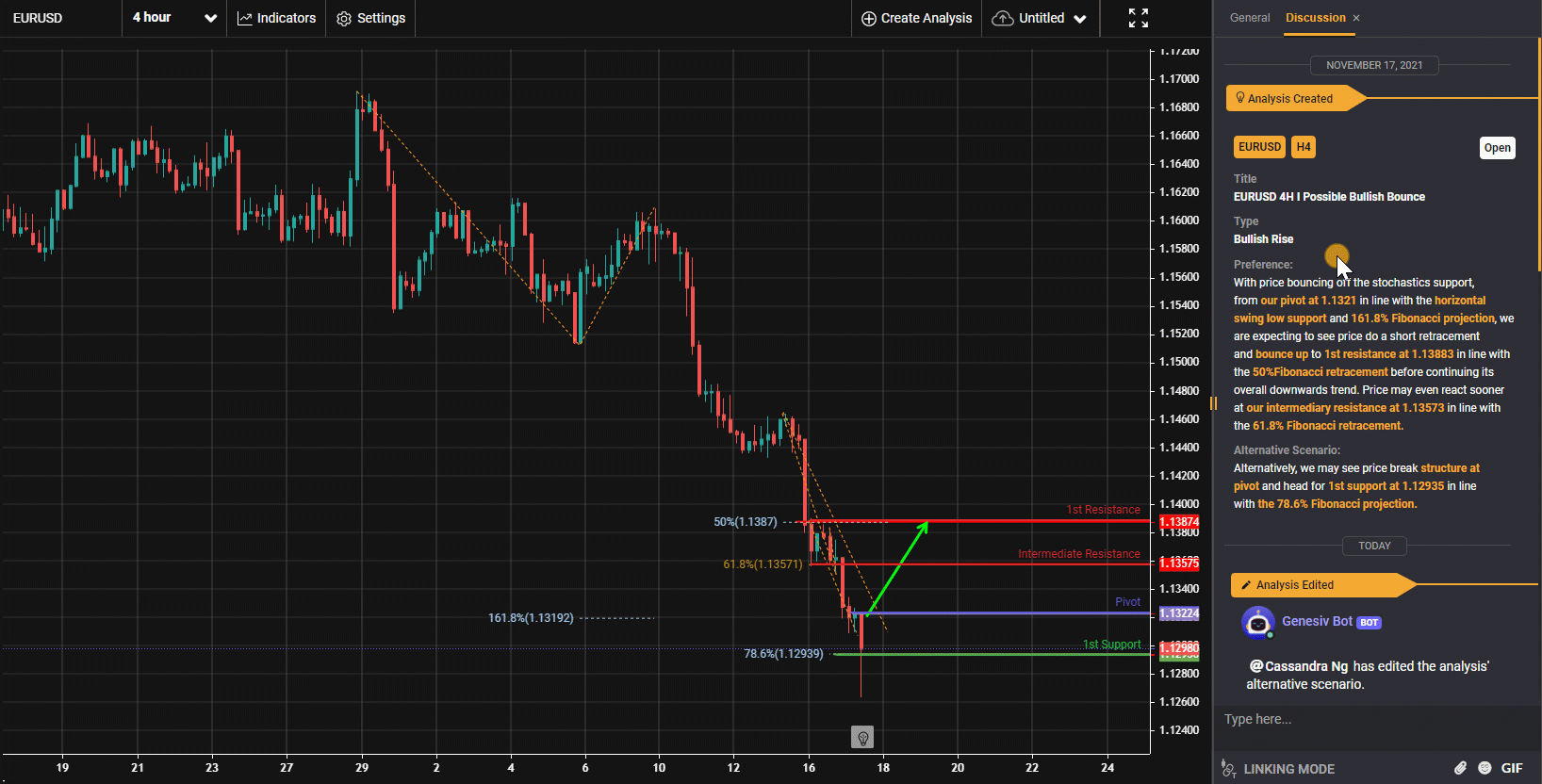Click the 1.13874 first resistance price label
Viewport: 1542px width, 784px height.
click(x=1178, y=522)
